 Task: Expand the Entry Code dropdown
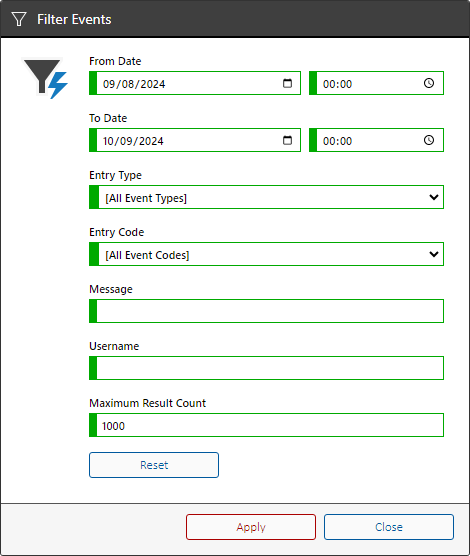click(266, 254)
